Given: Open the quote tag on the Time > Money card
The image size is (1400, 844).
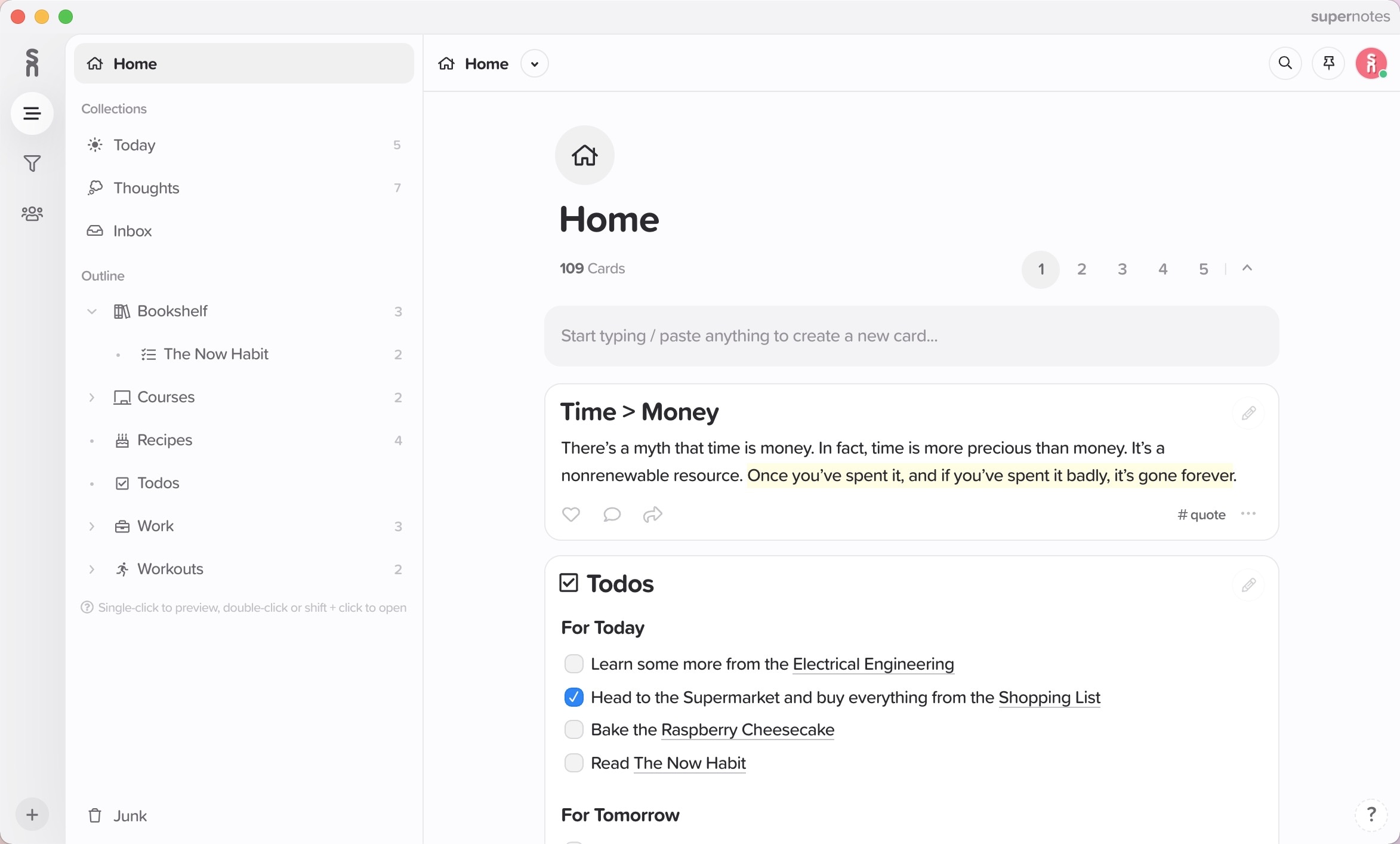Looking at the screenshot, I should click(x=1201, y=514).
